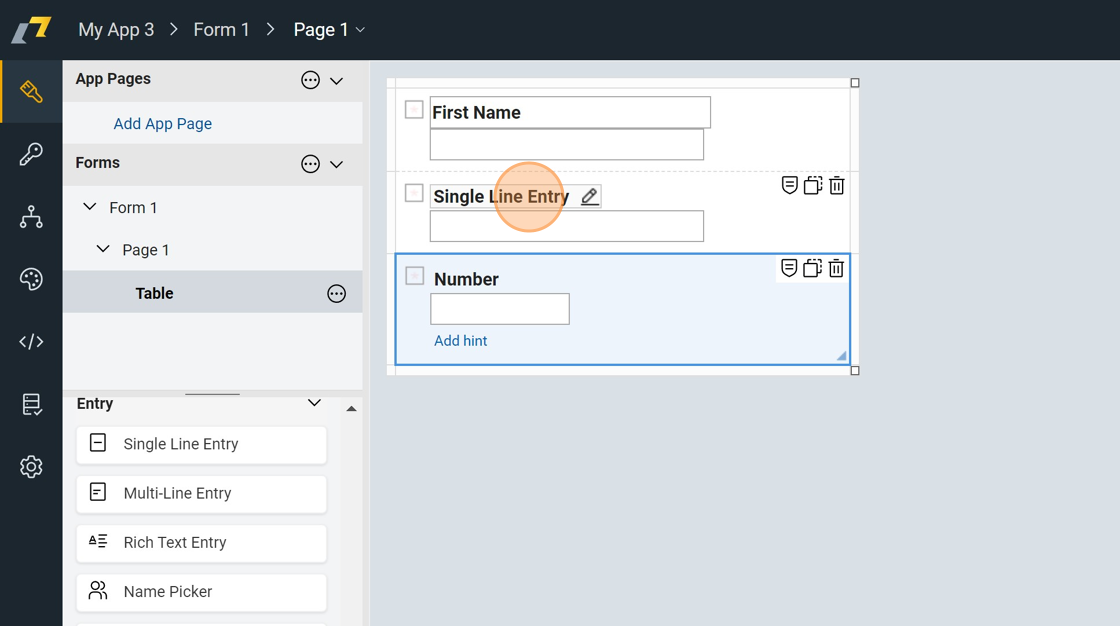Open the code editor sidebar icon
Viewport: 1120px width, 626px height.
tap(31, 342)
